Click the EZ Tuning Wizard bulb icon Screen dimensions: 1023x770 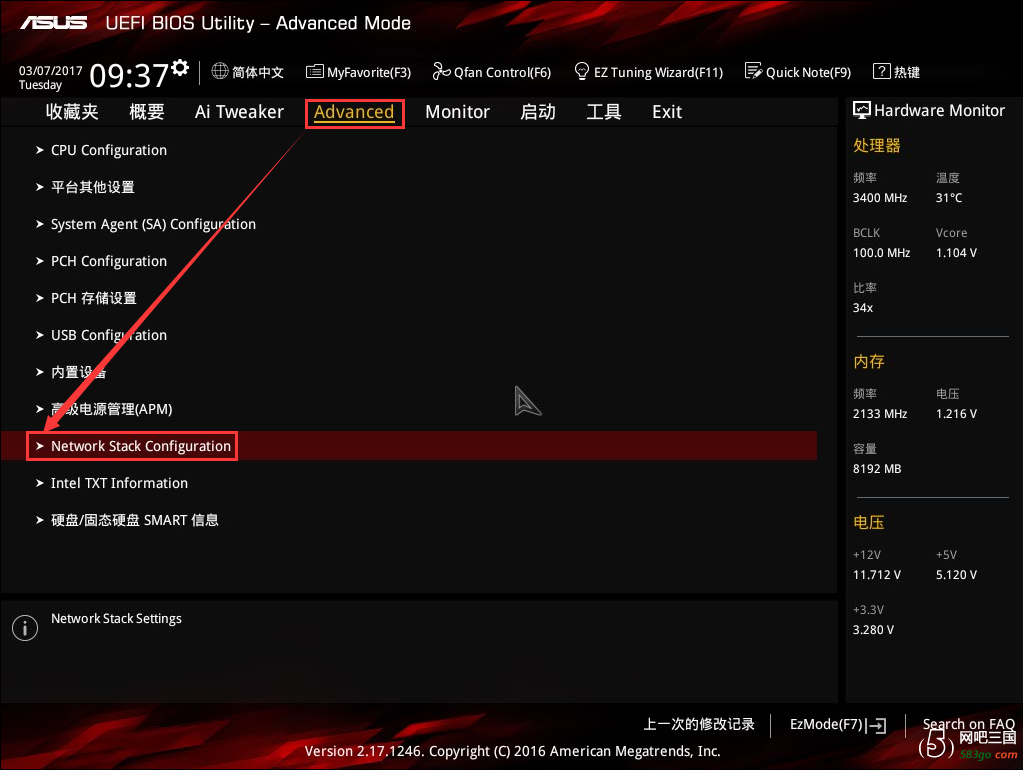click(581, 71)
